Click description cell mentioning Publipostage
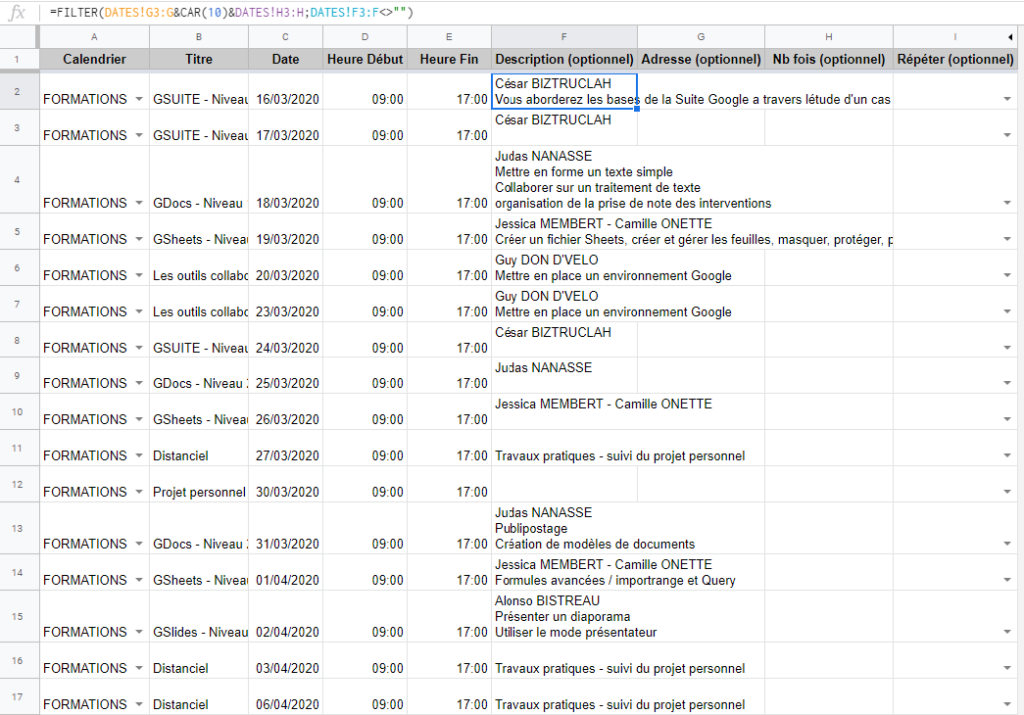Viewport: 1024px width, 715px height. click(564, 528)
